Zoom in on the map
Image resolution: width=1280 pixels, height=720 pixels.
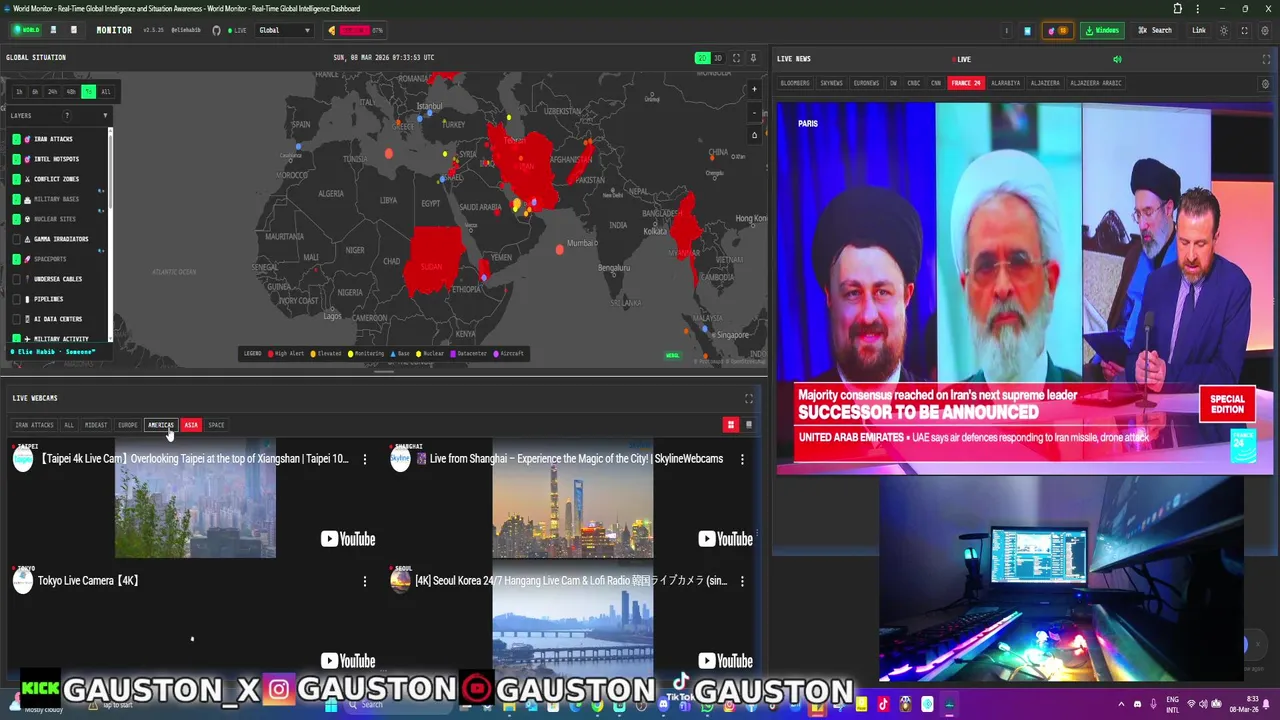click(x=755, y=90)
